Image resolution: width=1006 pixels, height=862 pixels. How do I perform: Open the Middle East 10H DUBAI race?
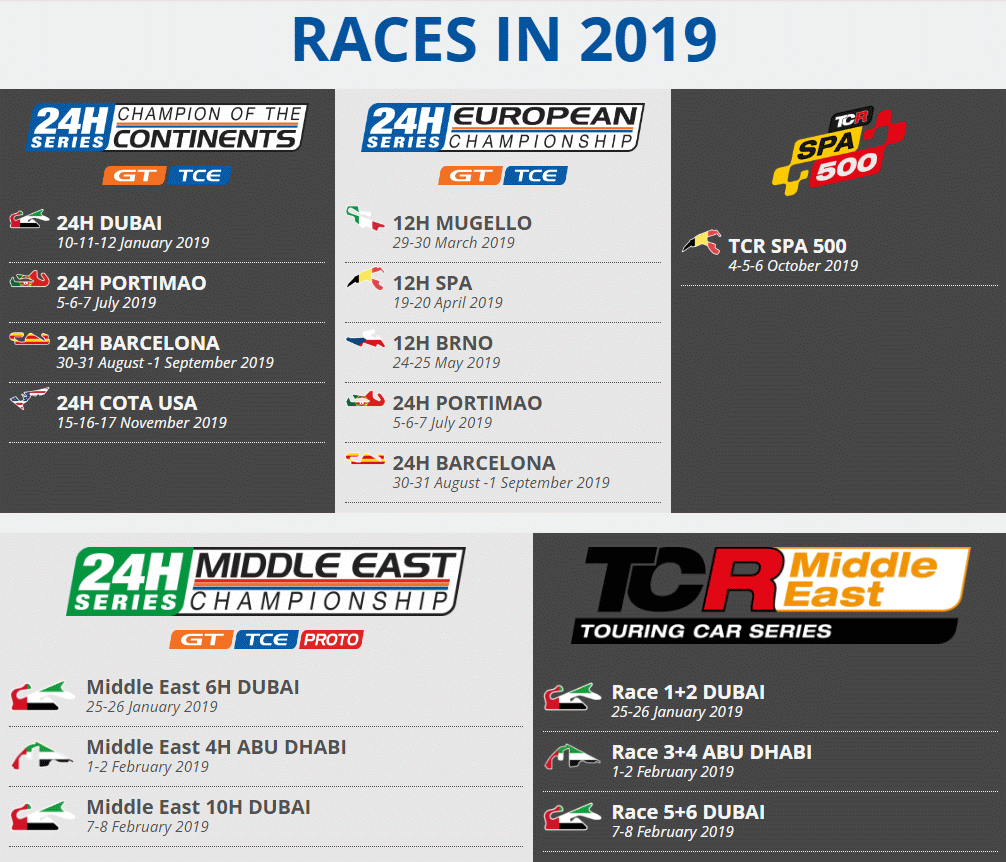pos(198,807)
